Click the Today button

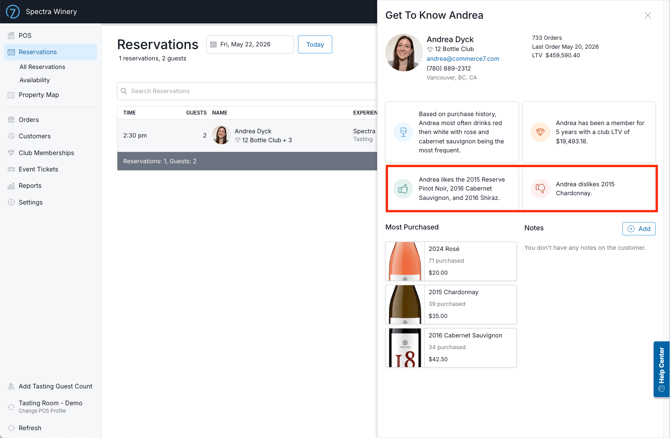click(x=315, y=44)
